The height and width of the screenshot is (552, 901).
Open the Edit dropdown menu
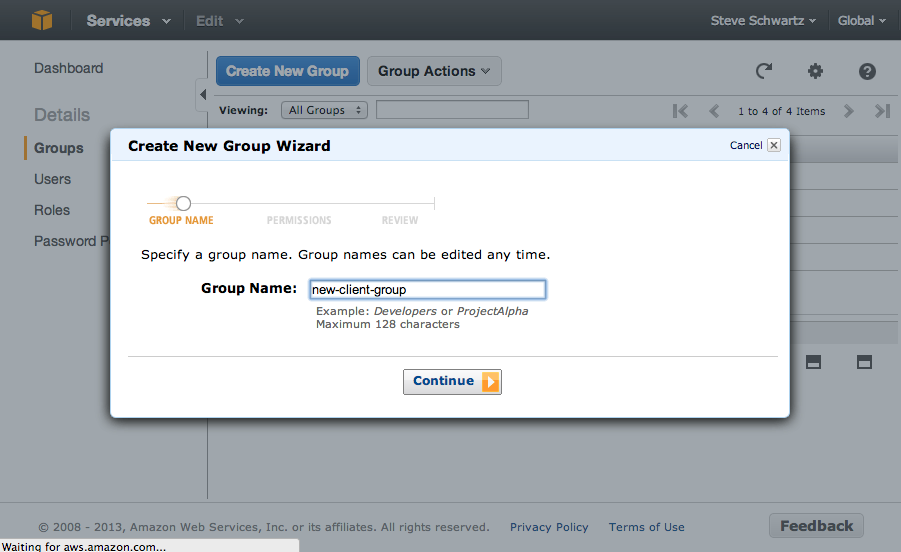(220, 21)
